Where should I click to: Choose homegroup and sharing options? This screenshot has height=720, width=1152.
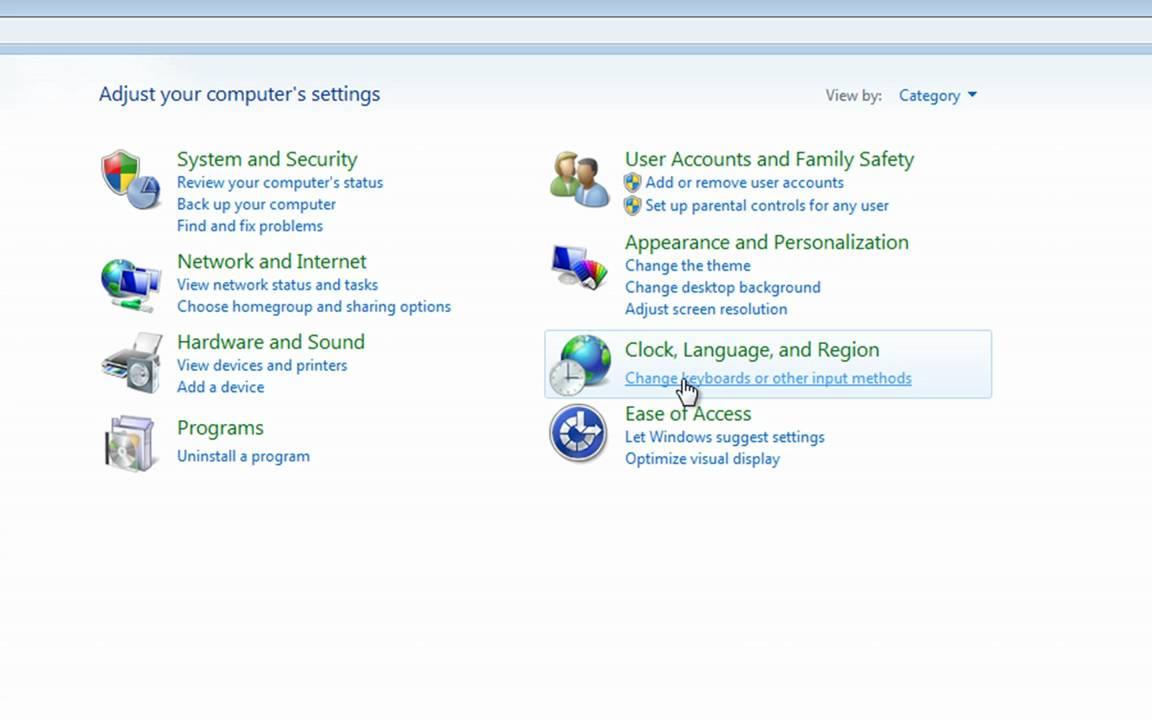(x=314, y=306)
